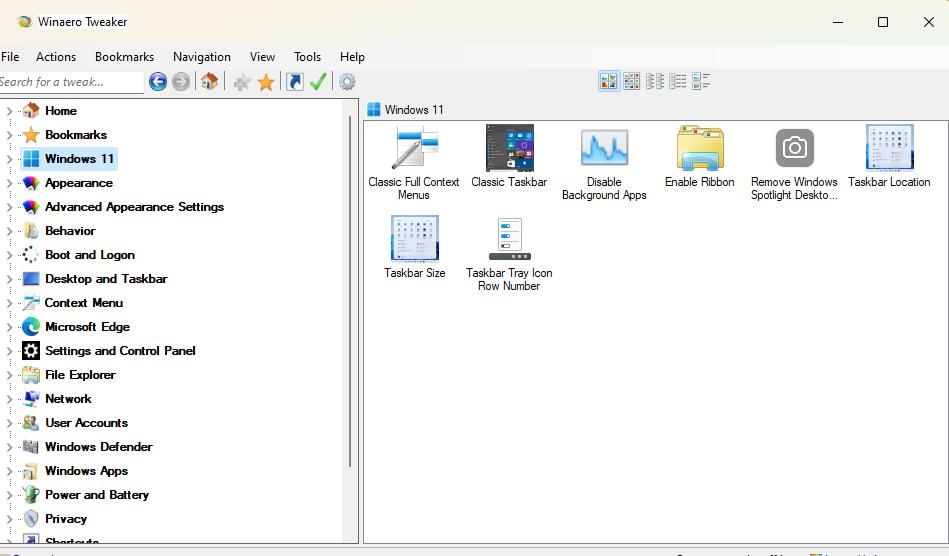Select Windows 11 in the tree
Screen dimensions: 949x556
79,159
